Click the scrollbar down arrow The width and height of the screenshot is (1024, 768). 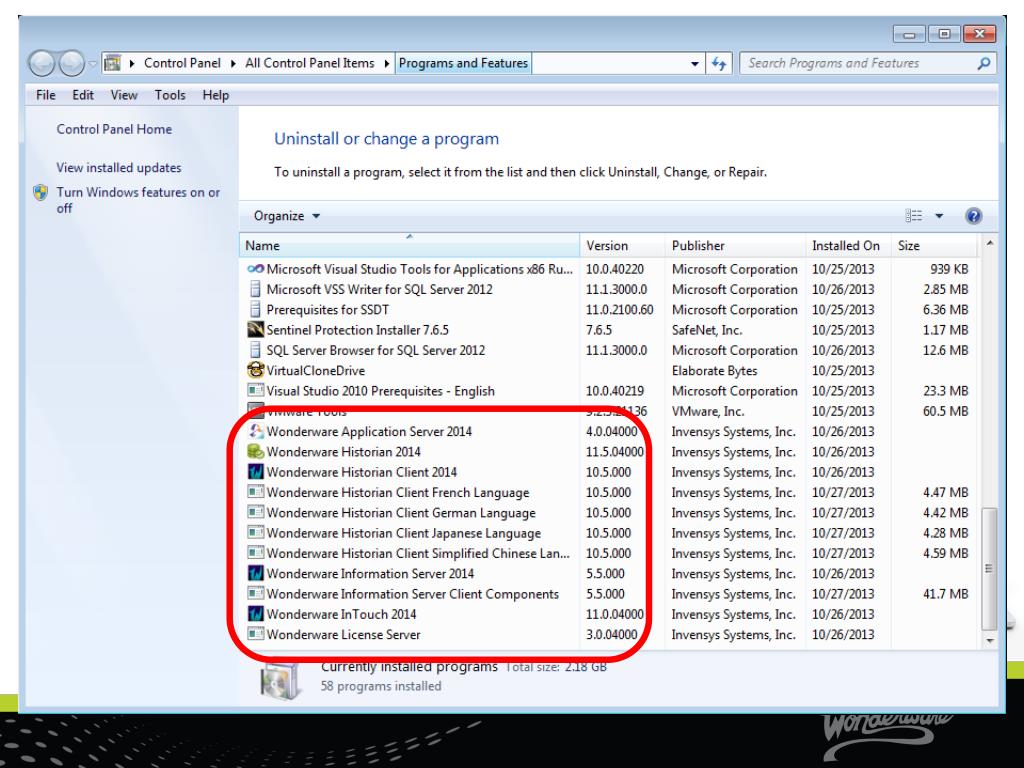click(x=989, y=641)
